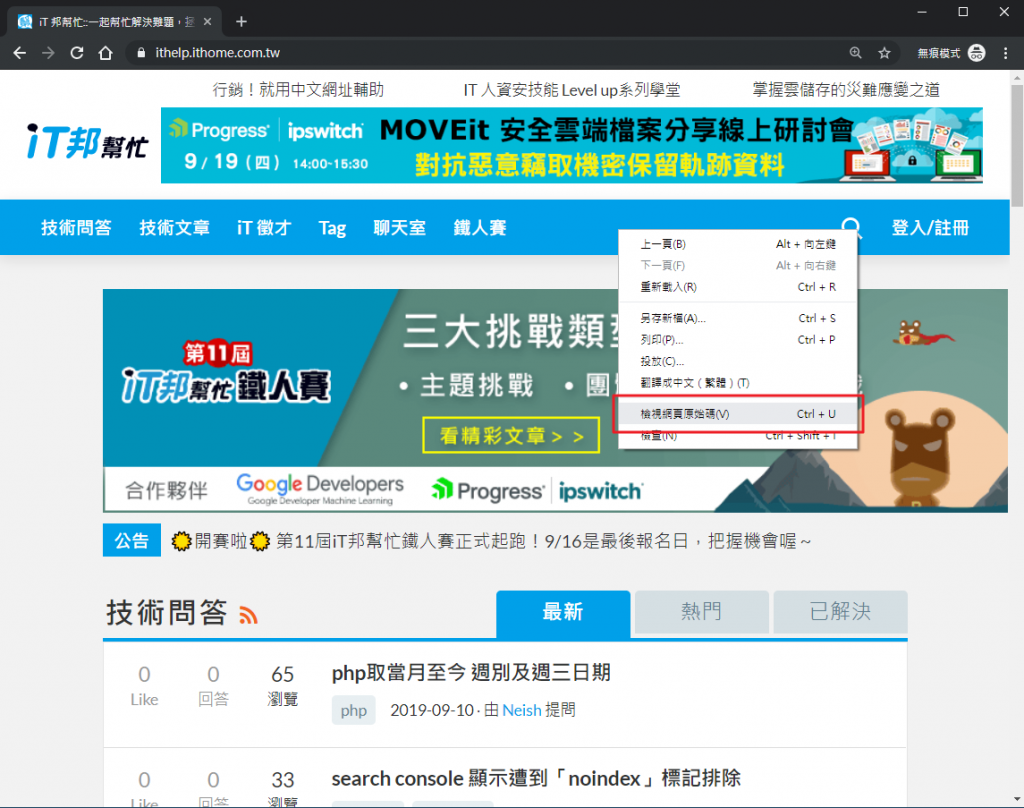Open 掌握雲儲存的災難應變之道 link
The height and width of the screenshot is (808, 1024).
coord(846,89)
